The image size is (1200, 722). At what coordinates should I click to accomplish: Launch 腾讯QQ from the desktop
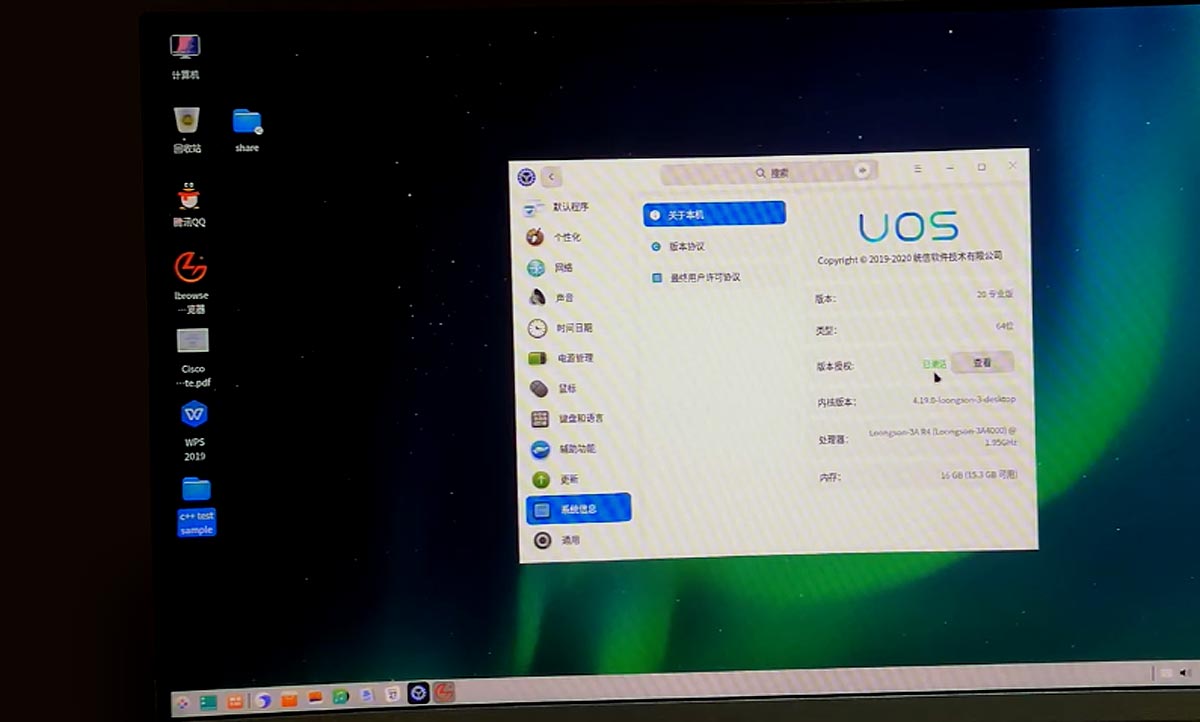[x=189, y=204]
